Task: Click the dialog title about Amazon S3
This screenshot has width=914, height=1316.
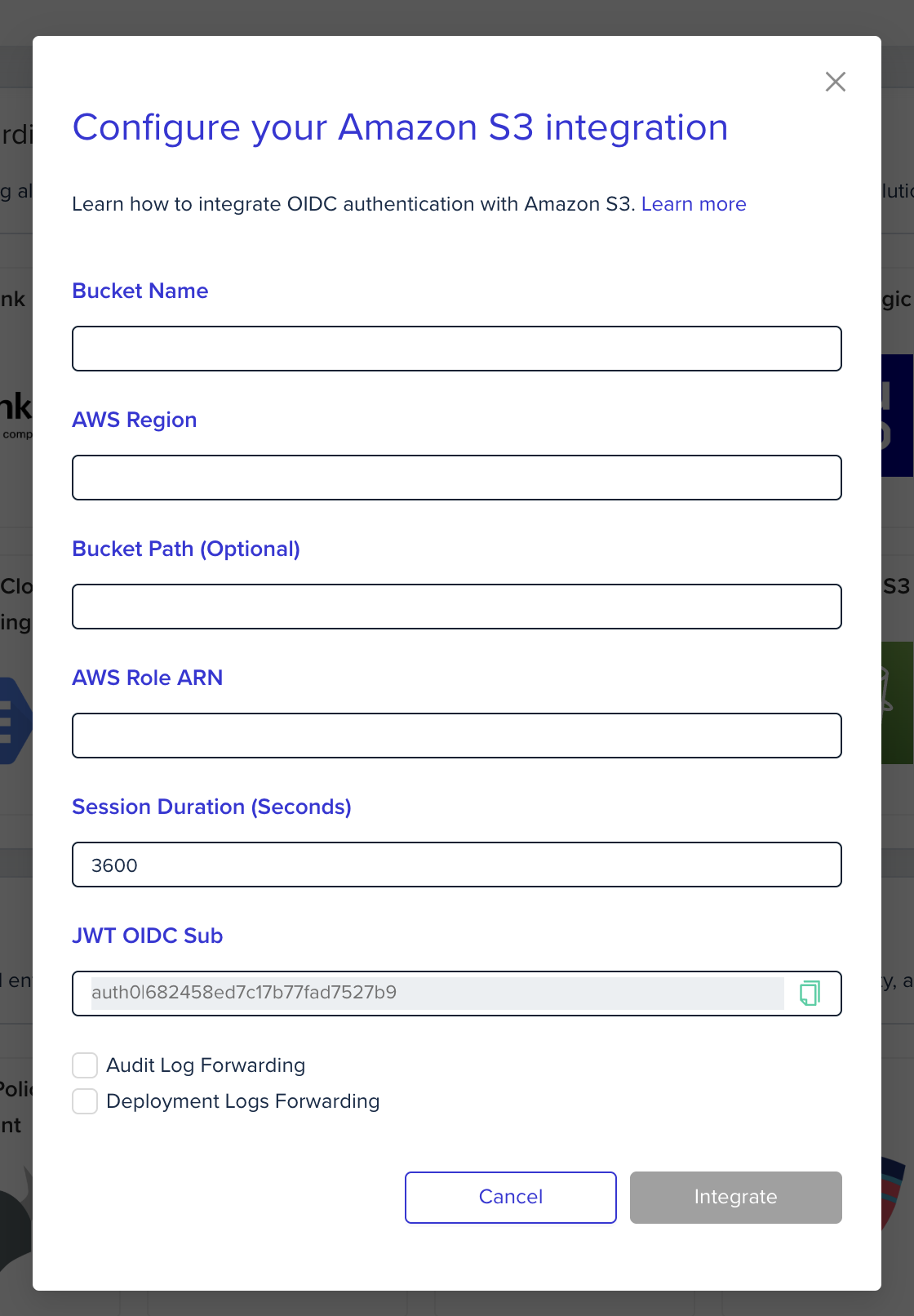Action: [x=400, y=128]
